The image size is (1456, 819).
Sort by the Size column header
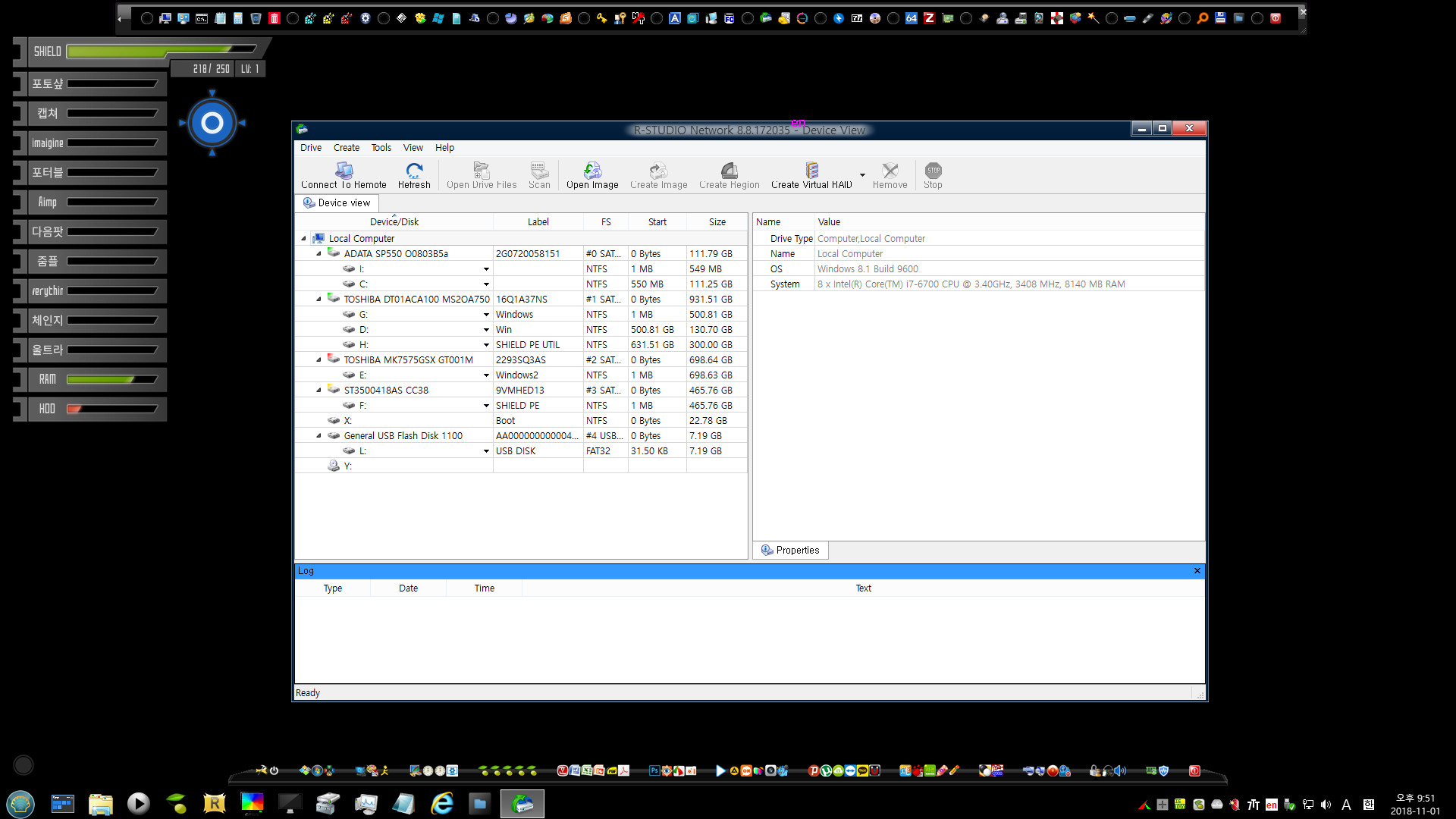click(717, 222)
